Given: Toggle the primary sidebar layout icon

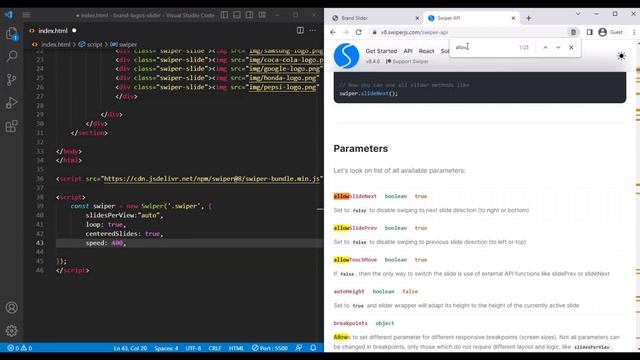Looking at the screenshot, I should click(x=224, y=15).
